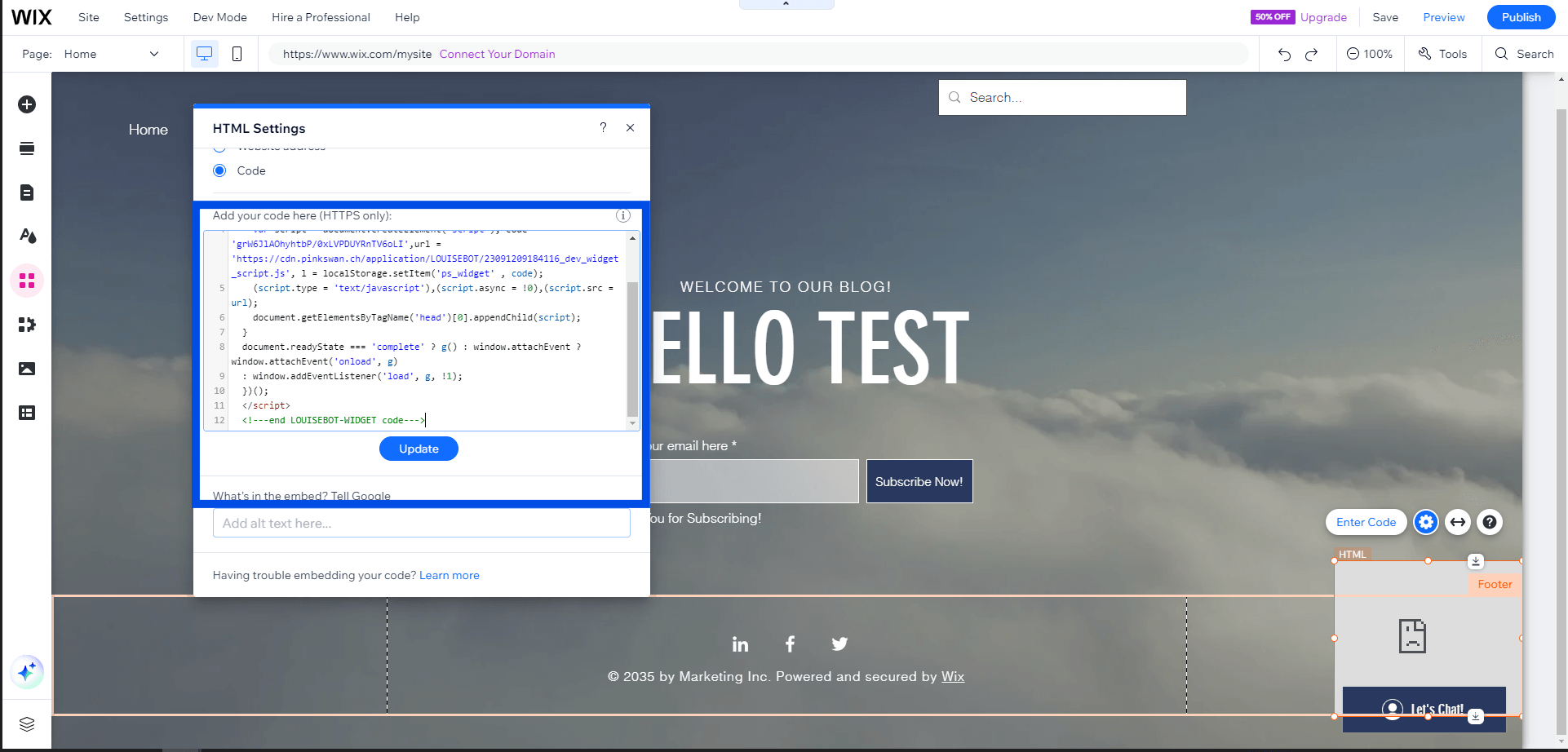
Task: Click the Facebook footer icon
Action: click(x=790, y=644)
